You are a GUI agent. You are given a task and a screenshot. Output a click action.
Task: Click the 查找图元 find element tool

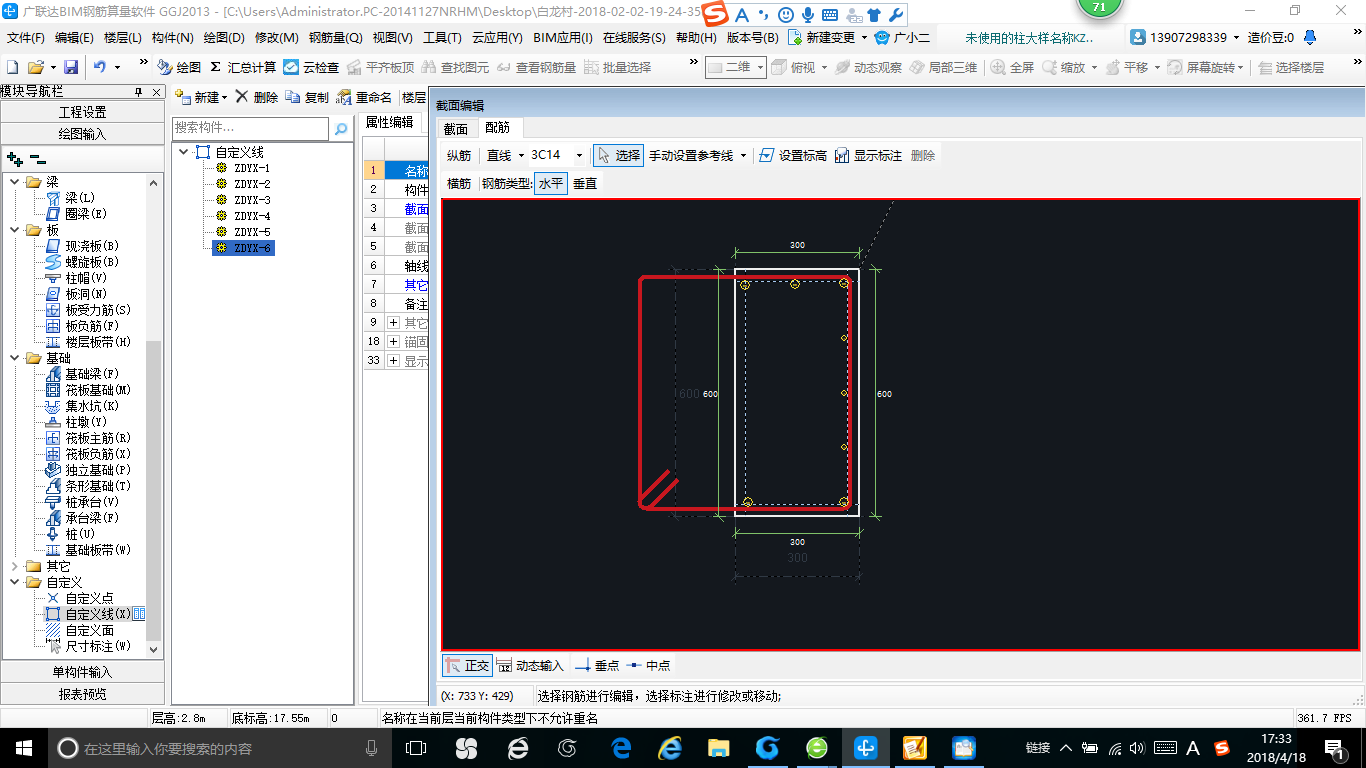(x=455, y=67)
